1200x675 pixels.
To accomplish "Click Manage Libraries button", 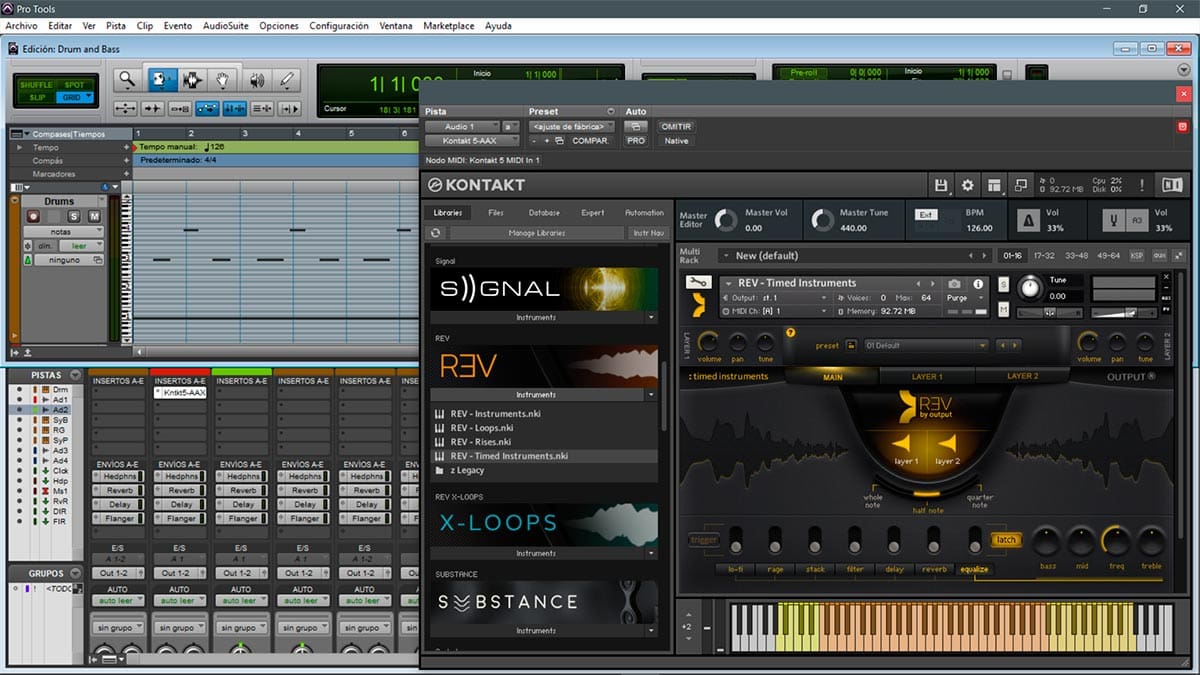I will tap(537, 233).
